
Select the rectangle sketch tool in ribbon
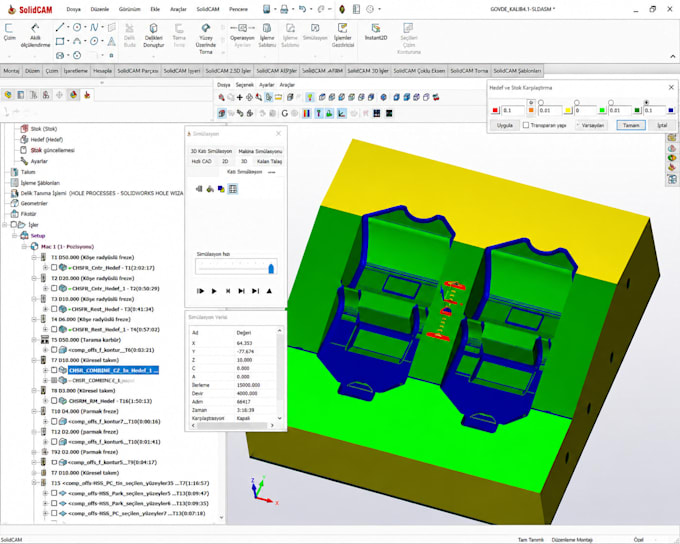click(x=60, y=42)
